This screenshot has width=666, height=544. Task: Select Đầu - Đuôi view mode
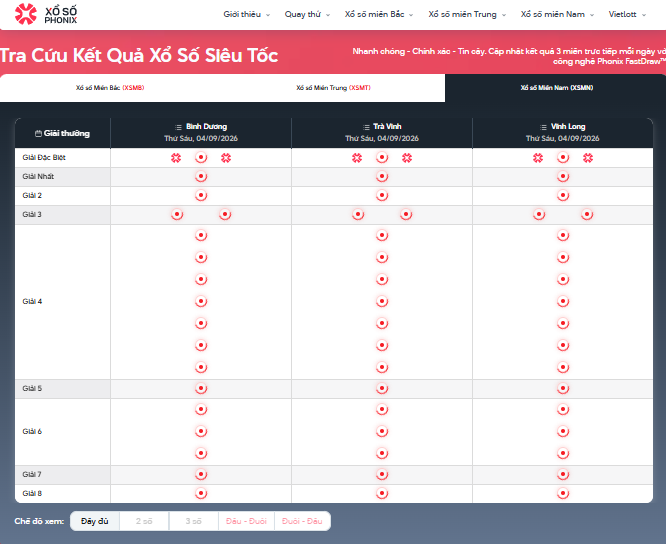click(246, 521)
